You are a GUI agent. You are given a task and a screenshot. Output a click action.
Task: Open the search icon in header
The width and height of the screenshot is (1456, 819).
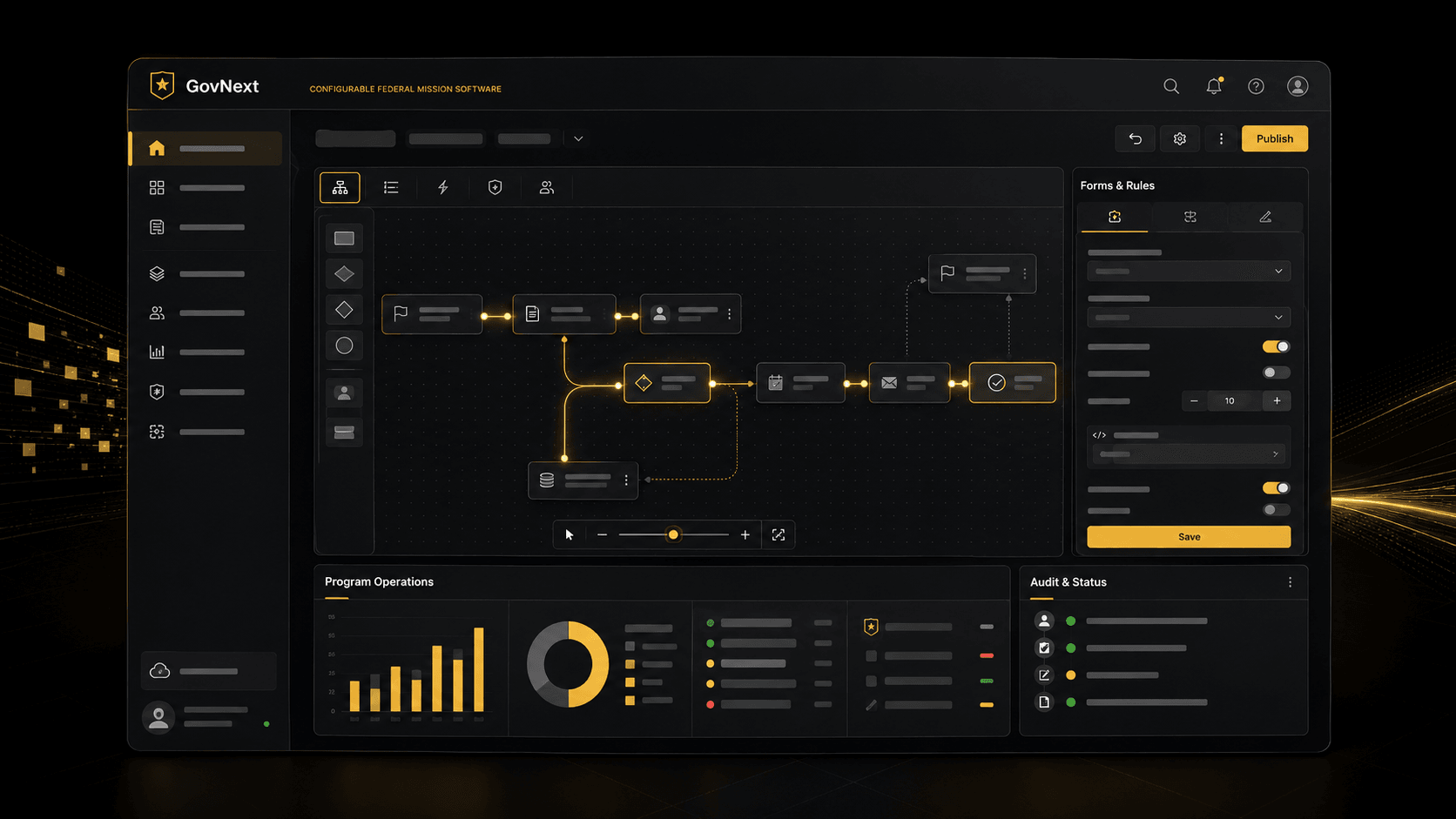[1171, 86]
